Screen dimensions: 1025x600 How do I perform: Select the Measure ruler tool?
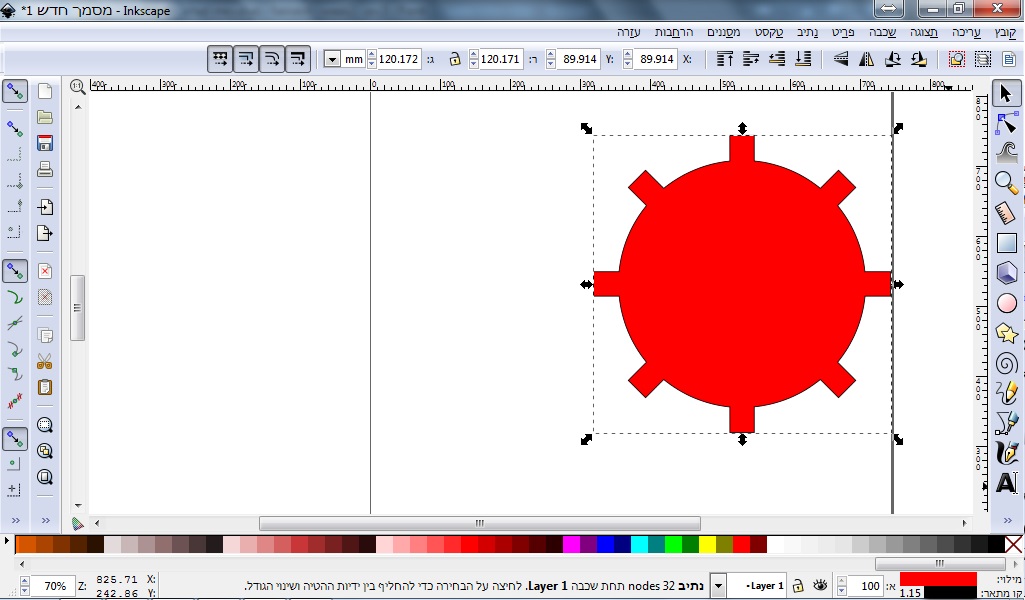coord(1006,212)
